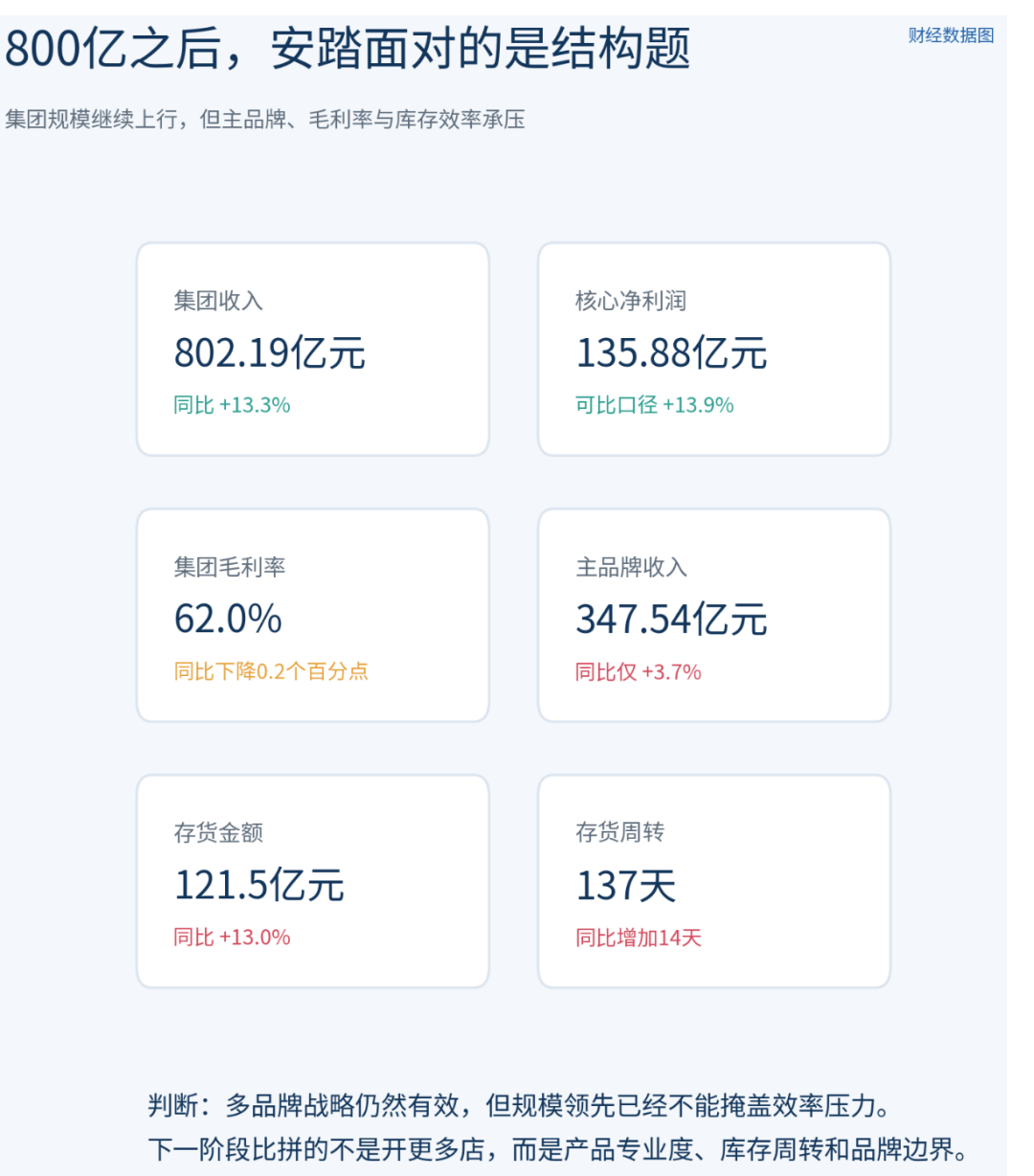Click the value 137天
This screenshot has width=1034, height=1176.
click(x=626, y=885)
